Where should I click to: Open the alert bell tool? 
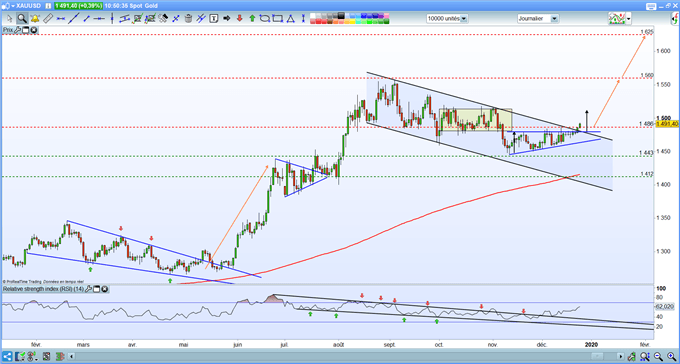point(35,18)
